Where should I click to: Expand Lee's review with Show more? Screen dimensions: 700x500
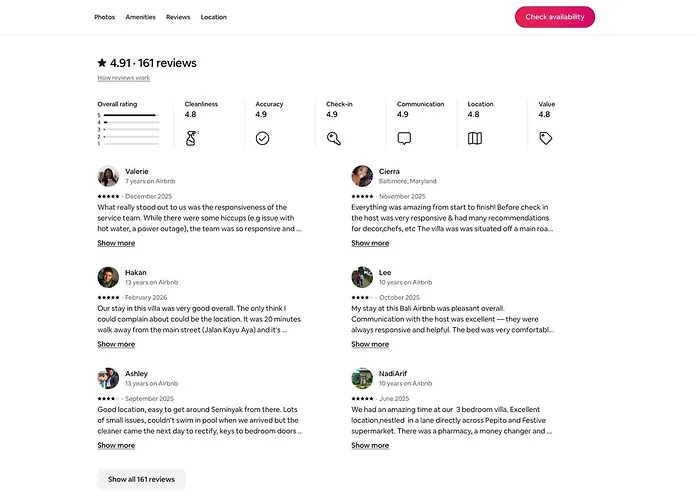[370, 344]
